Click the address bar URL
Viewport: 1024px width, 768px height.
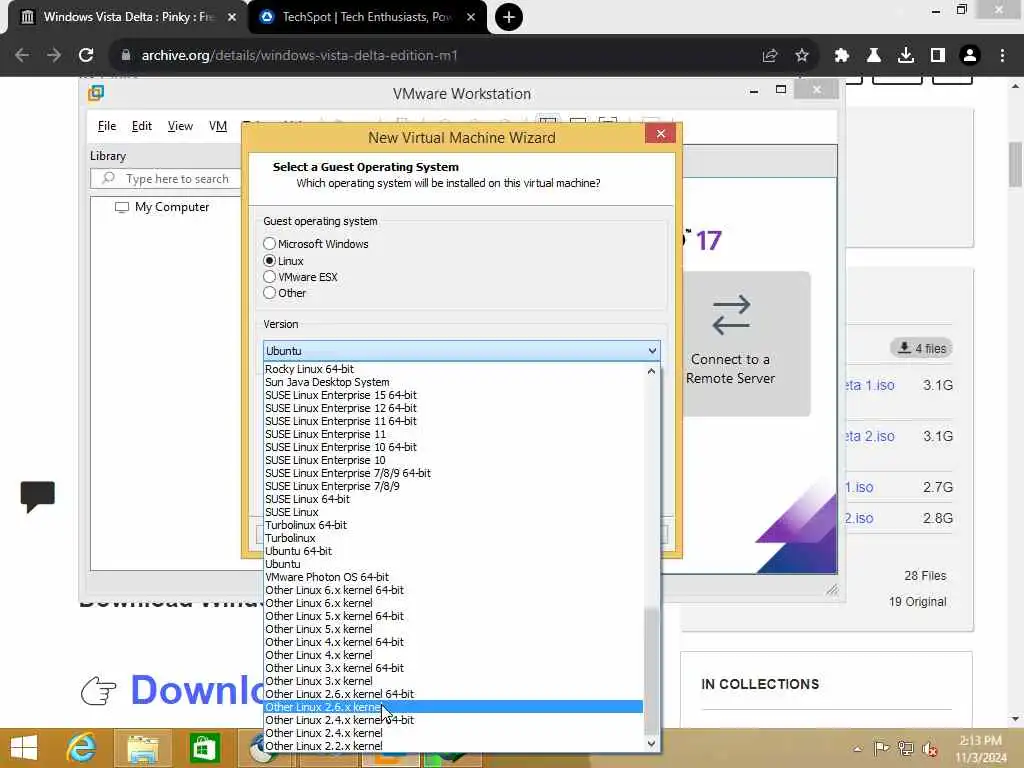pos(299,56)
